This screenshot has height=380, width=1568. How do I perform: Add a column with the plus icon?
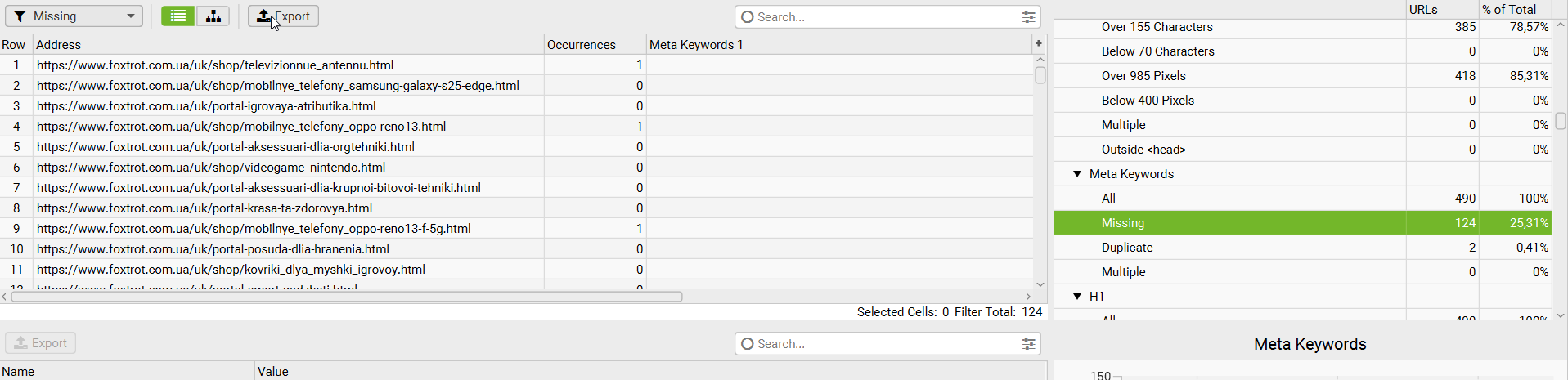pos(1039,44)
